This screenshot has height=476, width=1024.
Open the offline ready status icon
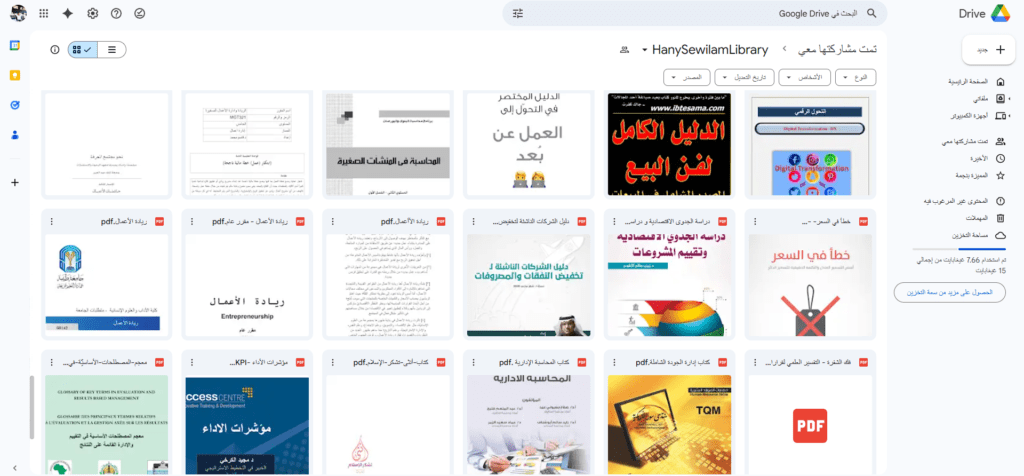click(140, 13)
